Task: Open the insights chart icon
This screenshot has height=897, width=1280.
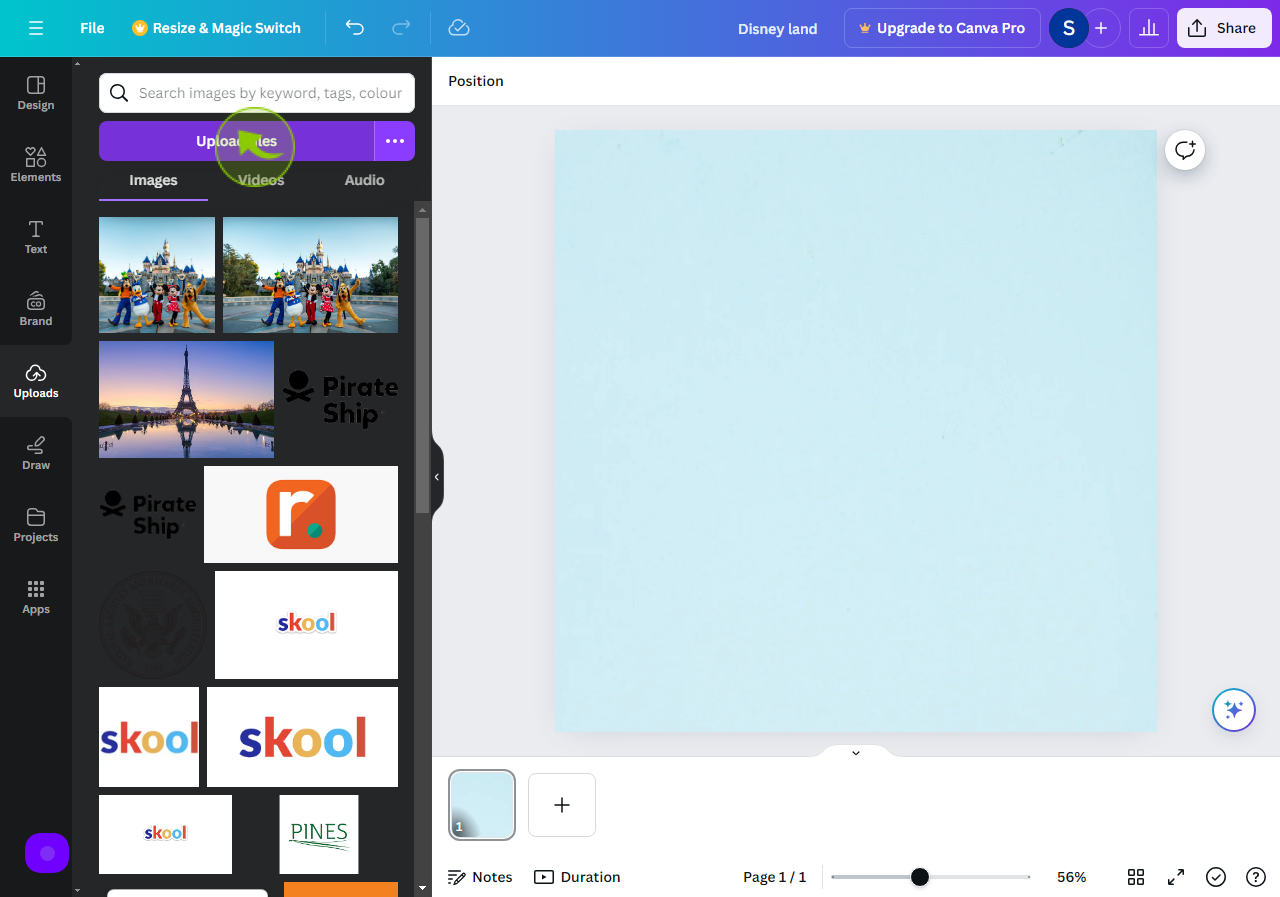Action: coord(1149,28)
